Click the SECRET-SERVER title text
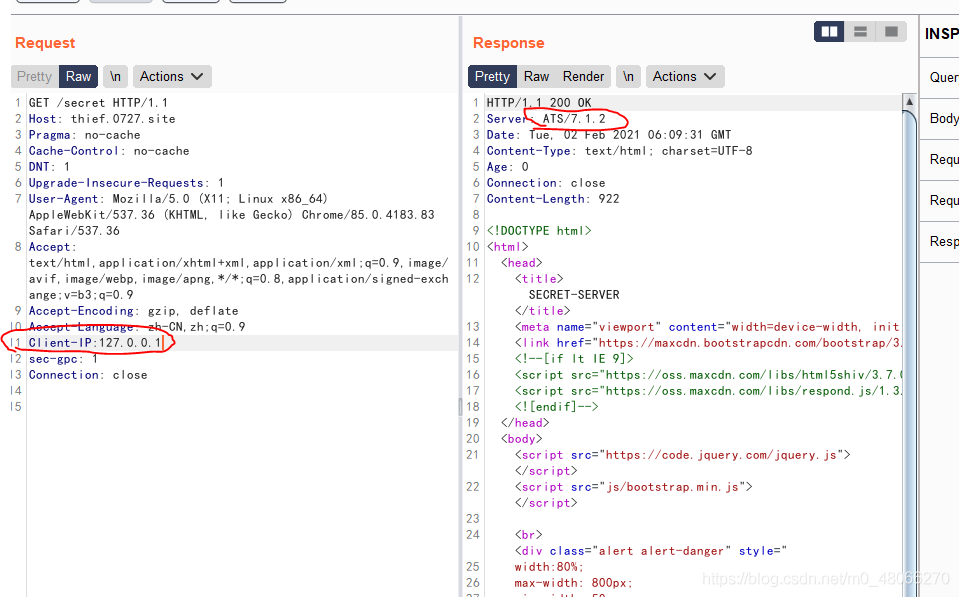The width and height of the screenshot is (959, 597). pos(574,295)
